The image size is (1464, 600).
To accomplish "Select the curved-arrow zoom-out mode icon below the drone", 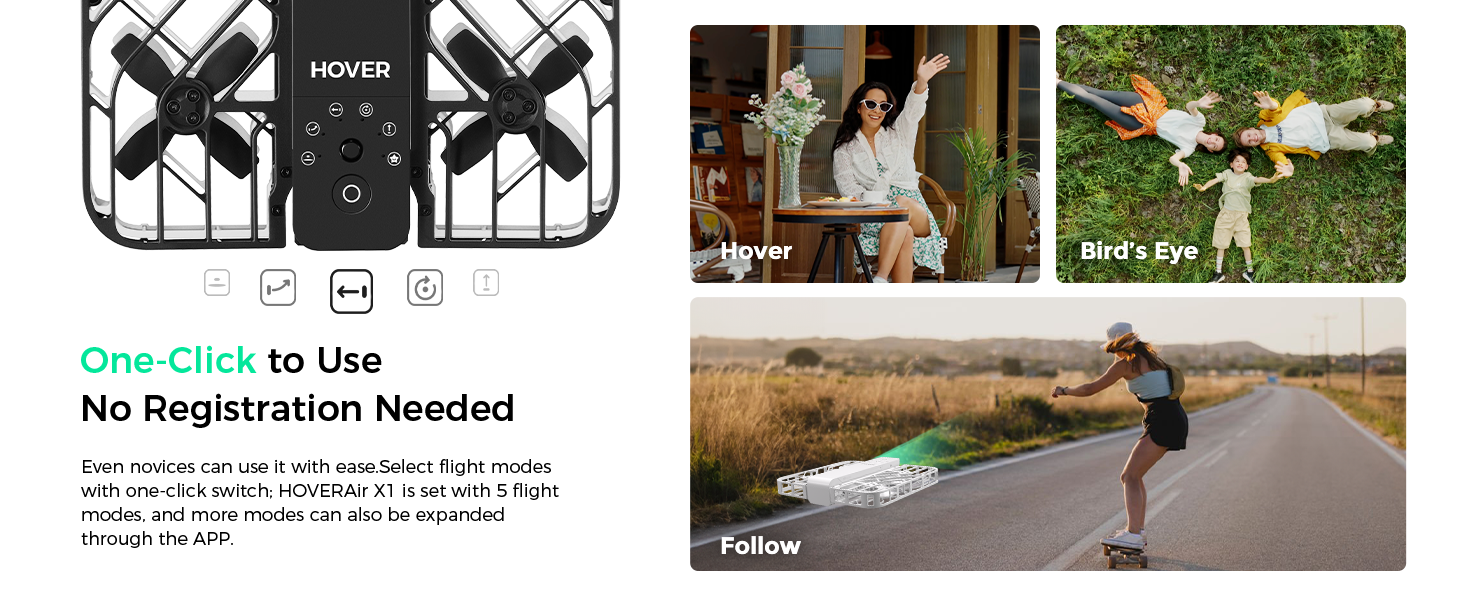I will pyautogui.click(x=278, y=288).
